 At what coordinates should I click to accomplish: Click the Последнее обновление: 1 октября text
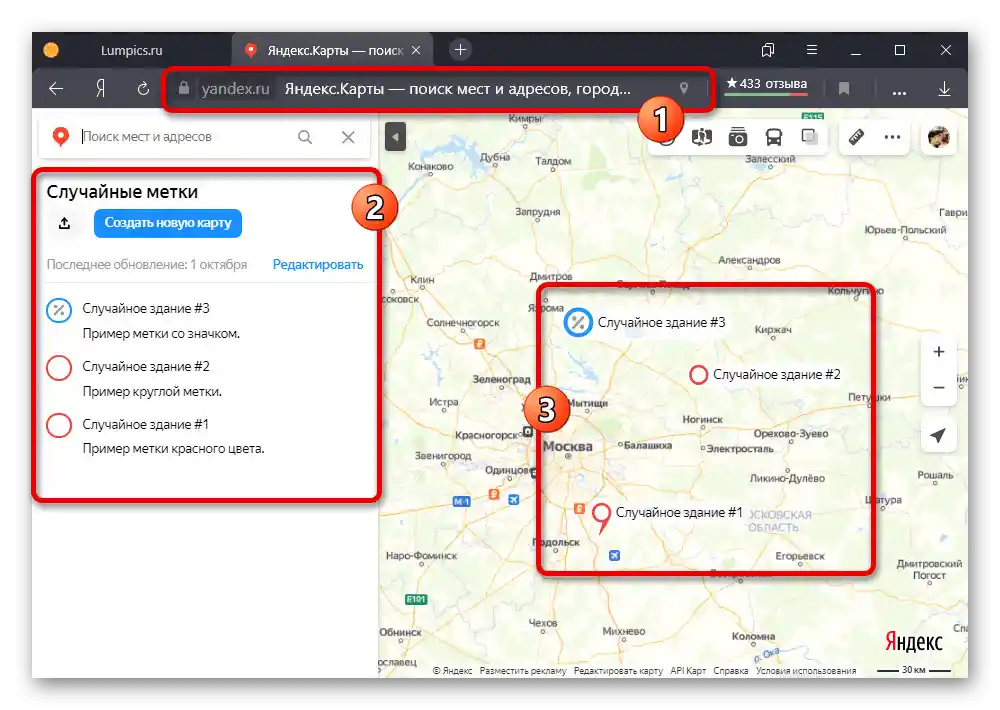[147, 265]
